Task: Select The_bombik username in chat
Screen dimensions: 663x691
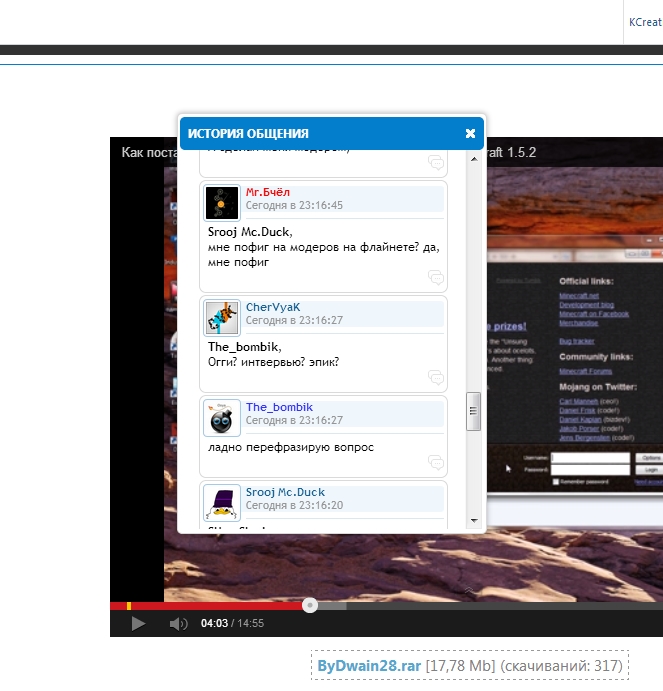Action: pyautogui.click(x=279, y=407)
